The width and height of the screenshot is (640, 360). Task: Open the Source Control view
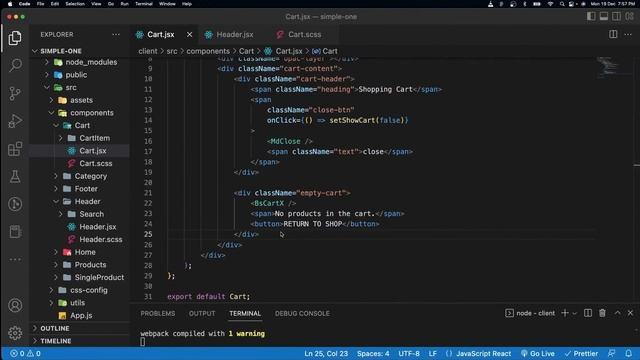pyautogui.click(x=15, y=93)
